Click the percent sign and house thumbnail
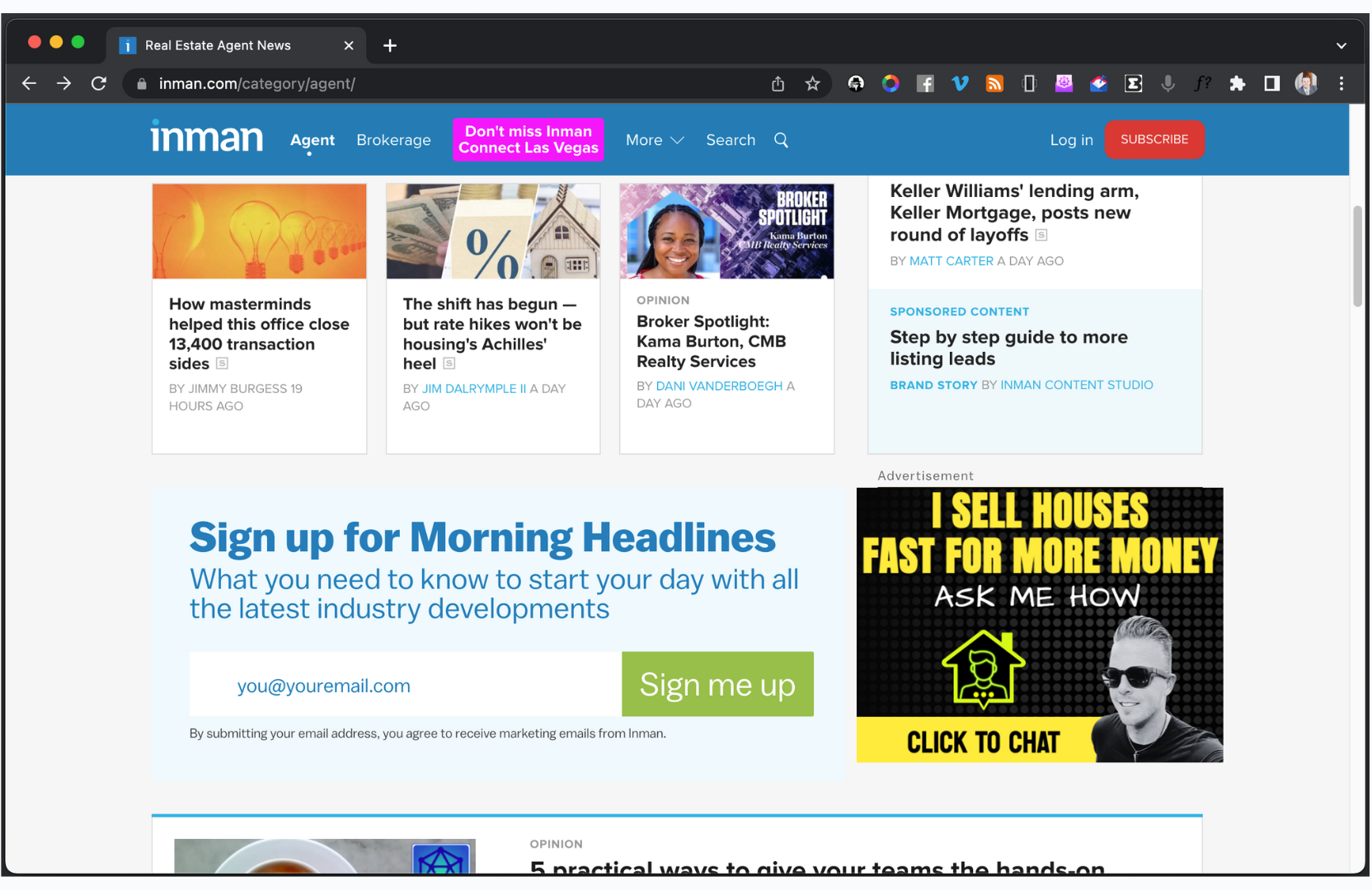This screenshot has width=1372, height=890. (493, 232)
